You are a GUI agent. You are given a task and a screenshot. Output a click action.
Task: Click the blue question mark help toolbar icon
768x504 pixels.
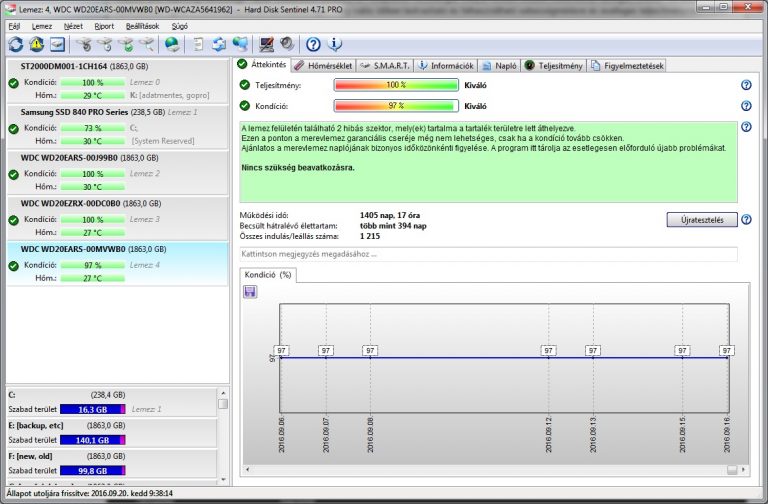pyautogui.click(x=313, y=44)
